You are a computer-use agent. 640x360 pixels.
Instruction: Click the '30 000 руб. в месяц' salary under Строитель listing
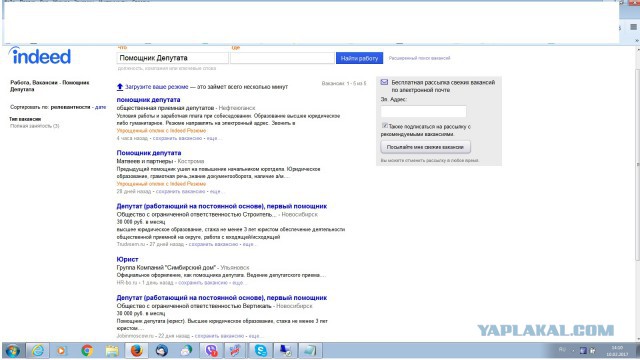click(x=141, y=222)
